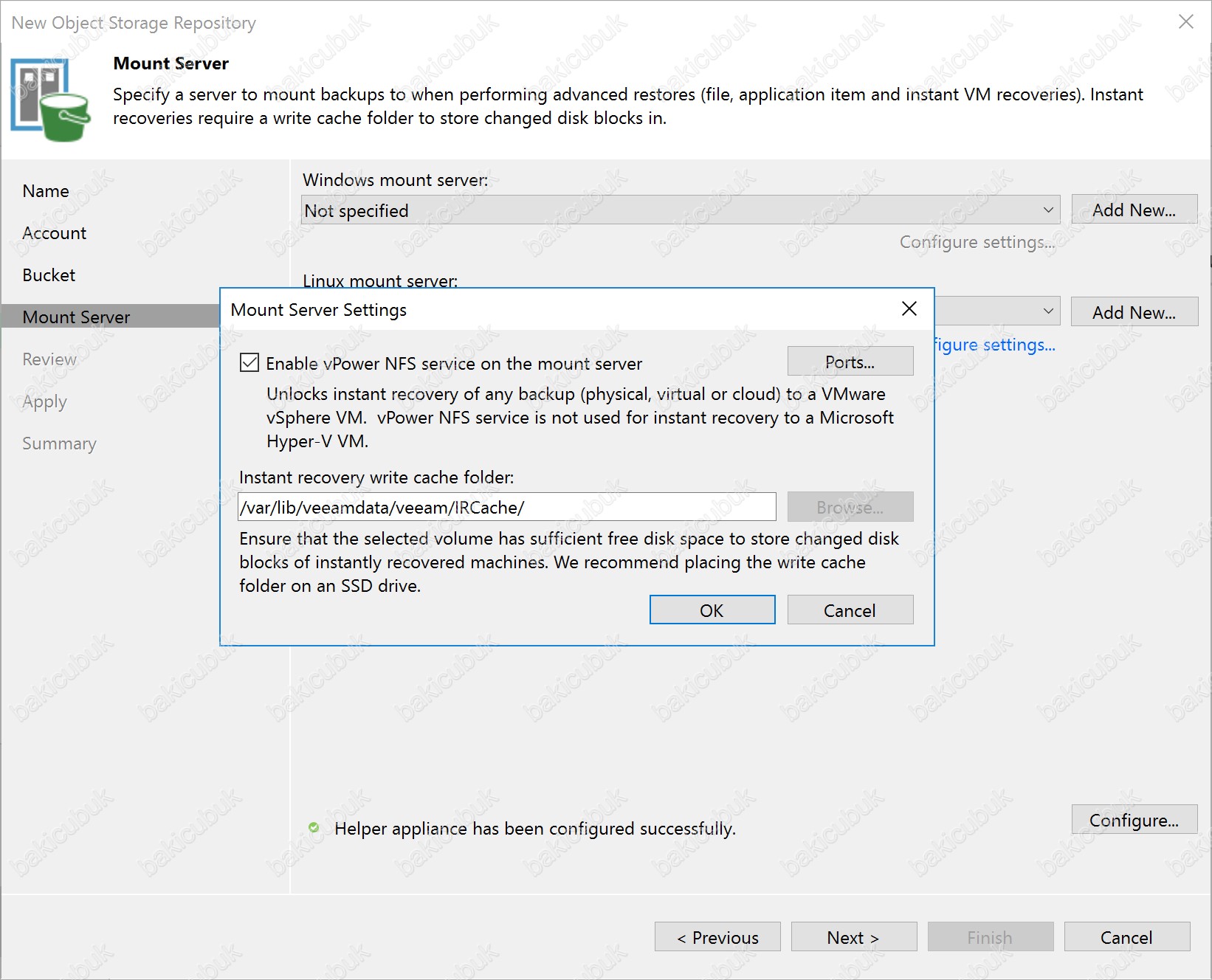Screen dimensions: 1212x980
Task: Cancel the Mount Server Settings dialog
Action: (x=850, y=610)
